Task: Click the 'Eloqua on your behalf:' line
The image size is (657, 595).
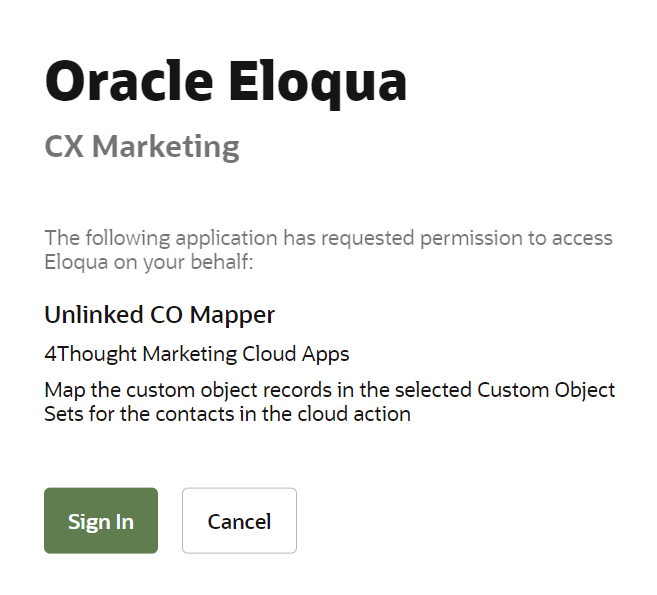Action: (149, 262)
